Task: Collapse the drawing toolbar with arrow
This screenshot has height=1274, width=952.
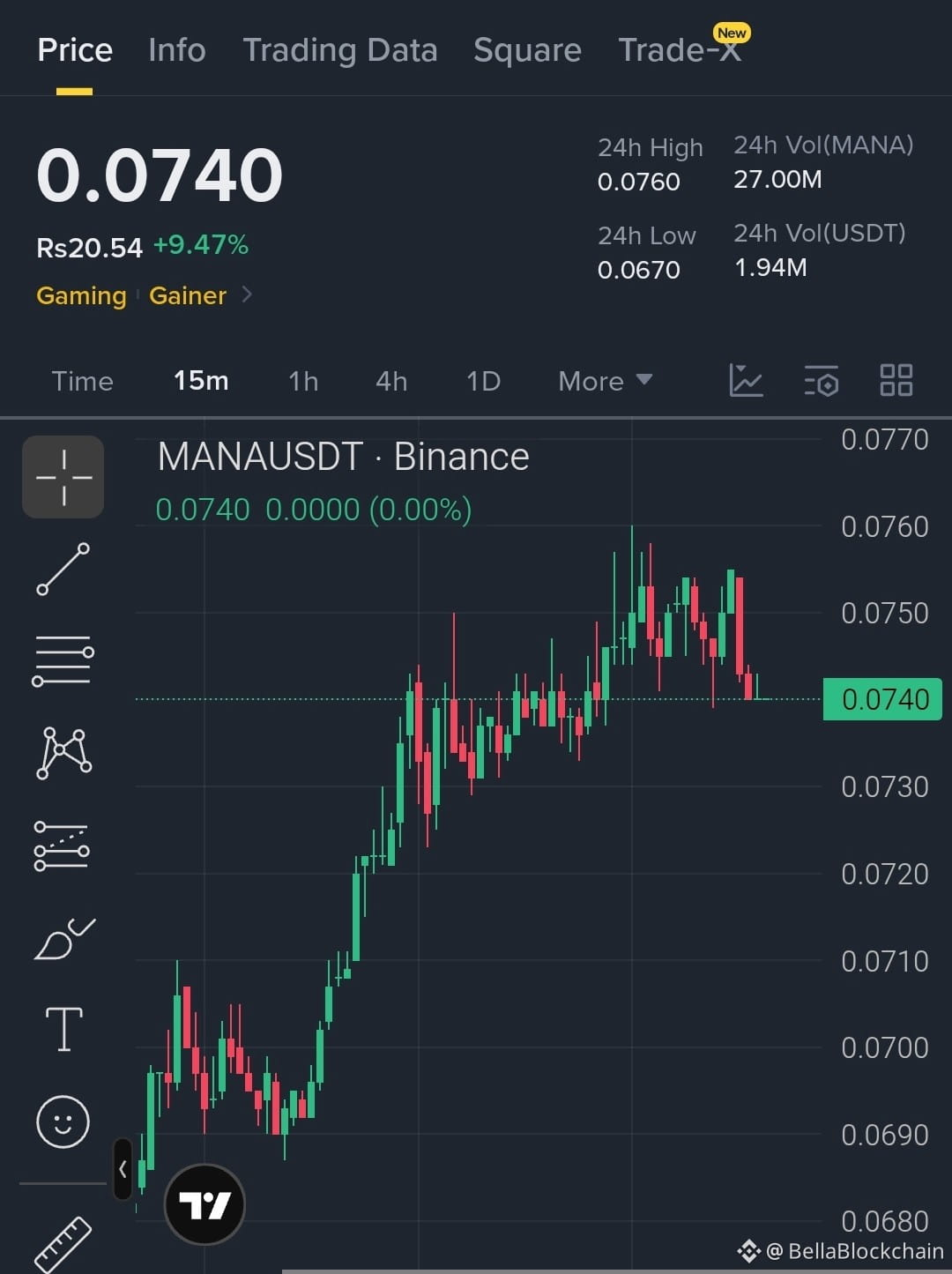Action: (123, 1169)
